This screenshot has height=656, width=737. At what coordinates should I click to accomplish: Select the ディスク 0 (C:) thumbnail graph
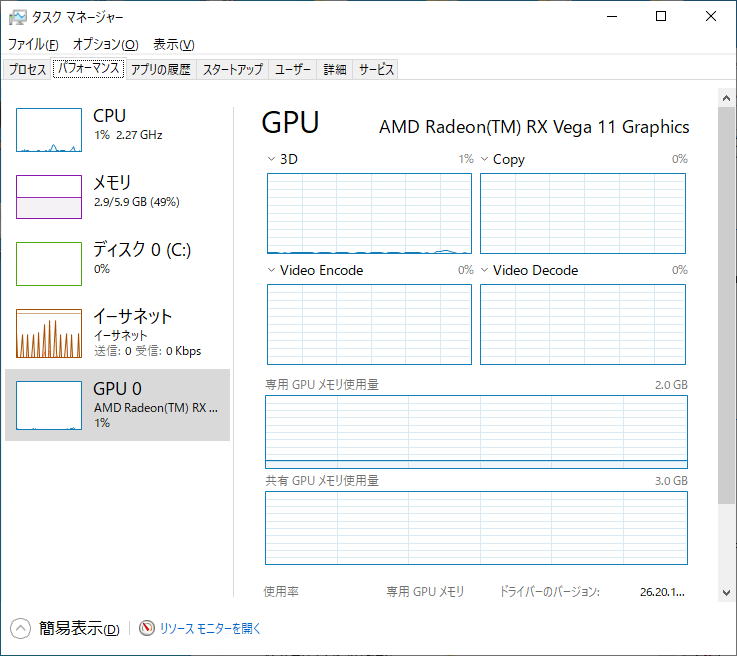pos(49,264)
